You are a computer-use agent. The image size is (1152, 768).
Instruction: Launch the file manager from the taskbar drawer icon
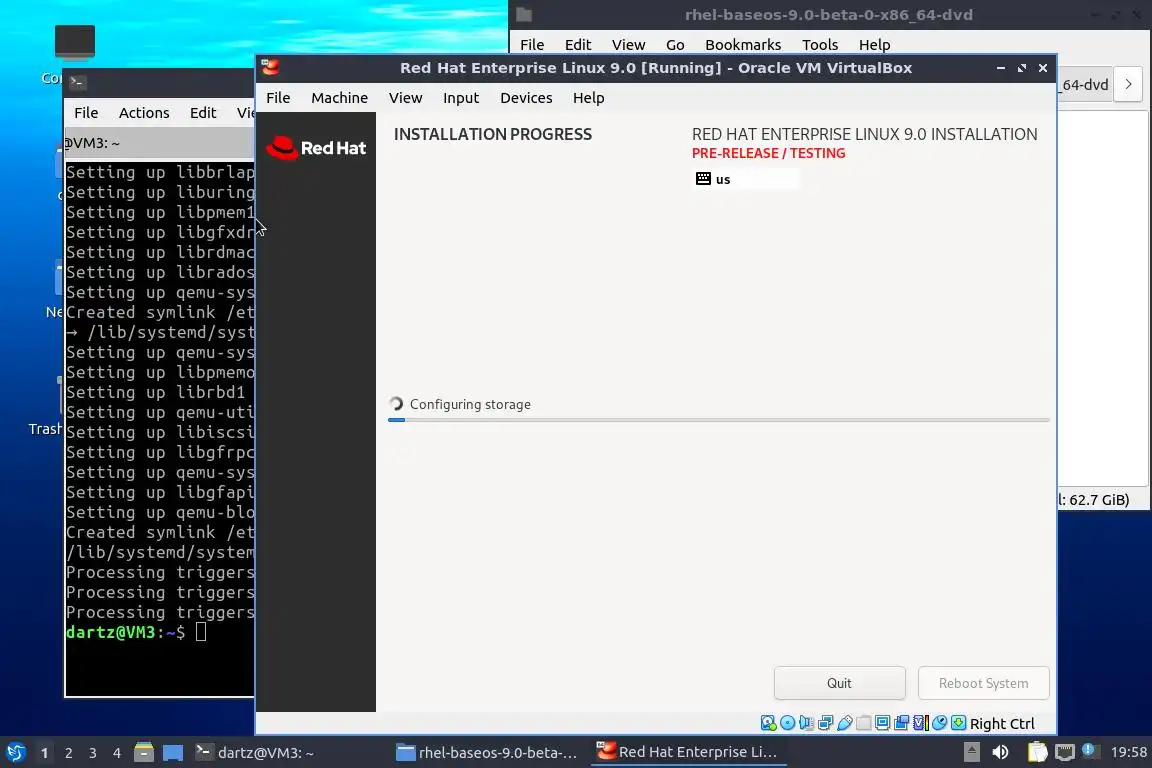click(144, 753)
